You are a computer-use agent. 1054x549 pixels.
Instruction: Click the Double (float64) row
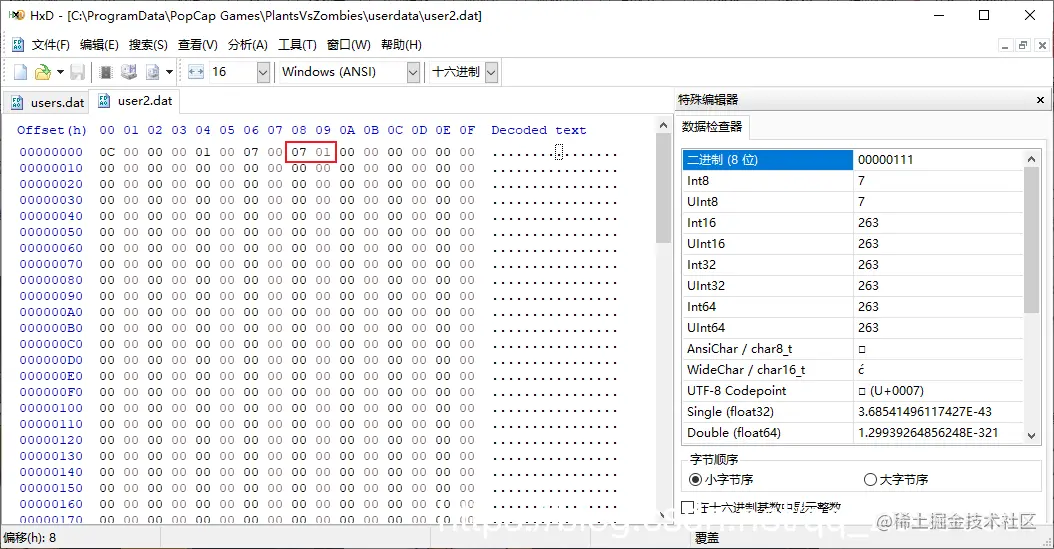852,433
